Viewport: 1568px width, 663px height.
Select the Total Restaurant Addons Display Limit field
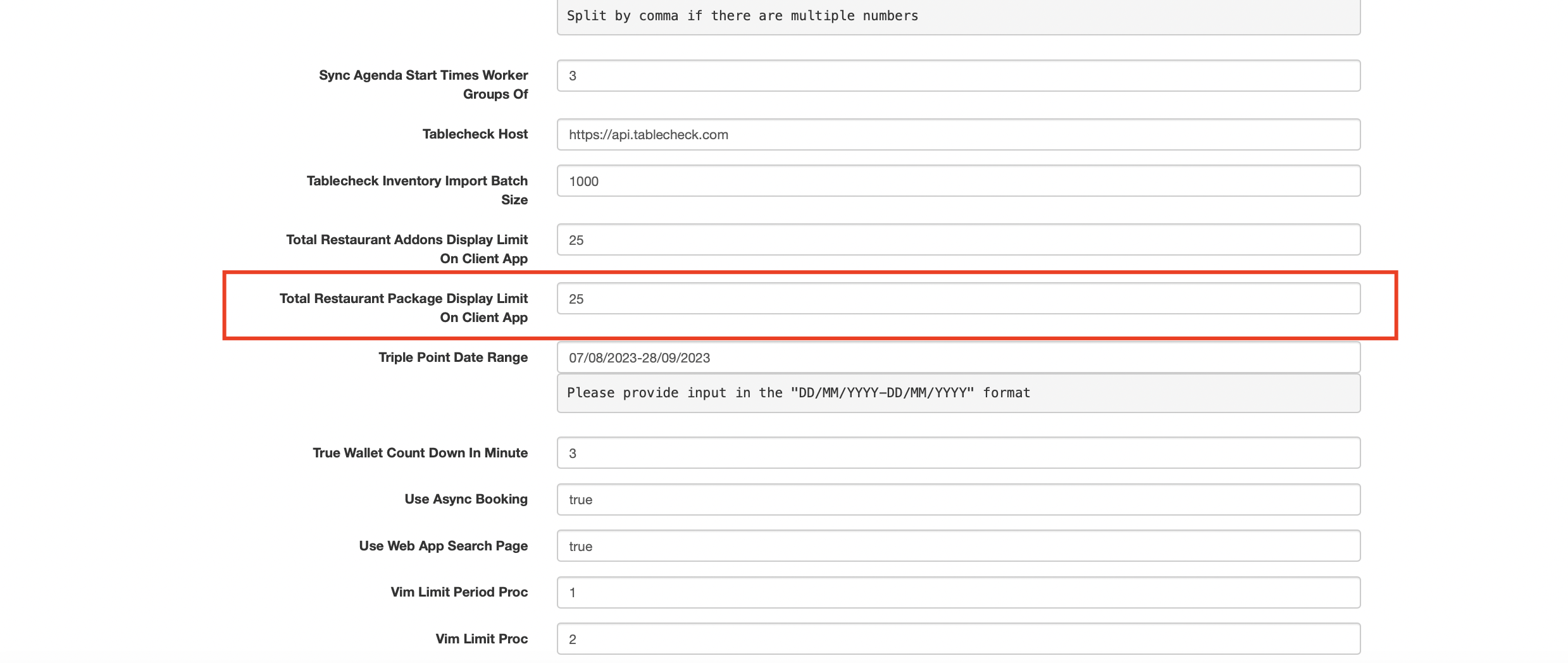958,240
